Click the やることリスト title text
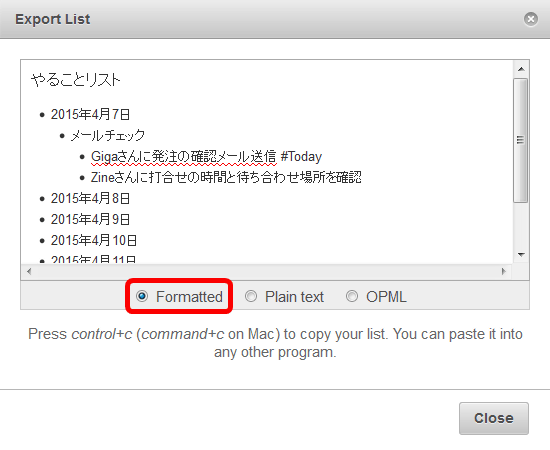 point(76,80)
